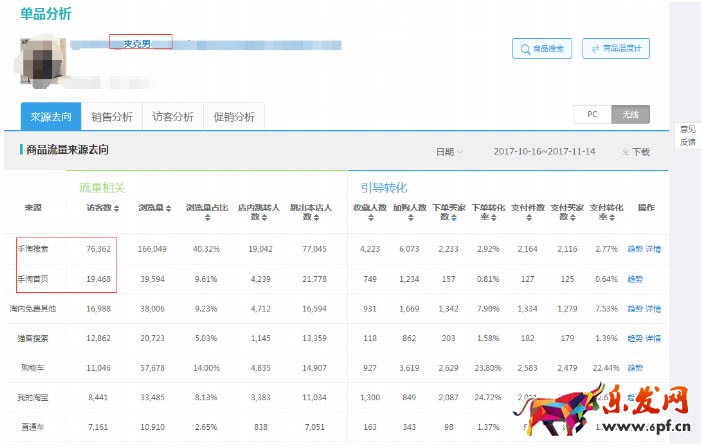Open 趋势 link for 手淘搜索 row

(635, 249)
